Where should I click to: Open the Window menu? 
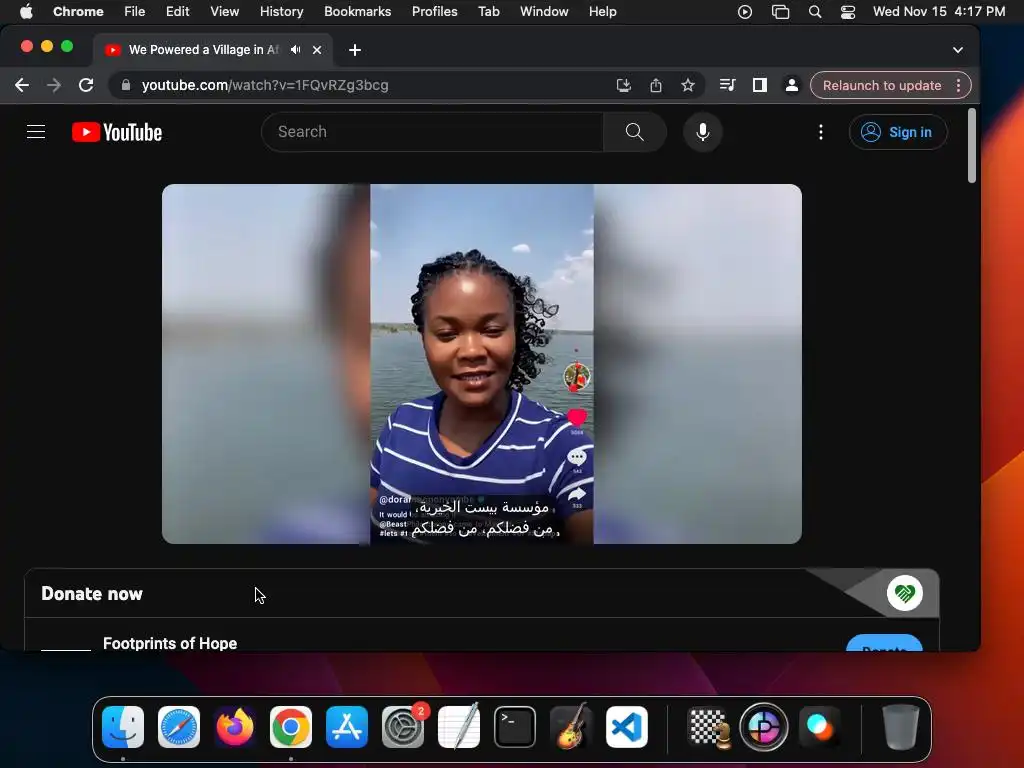(544, 12)
